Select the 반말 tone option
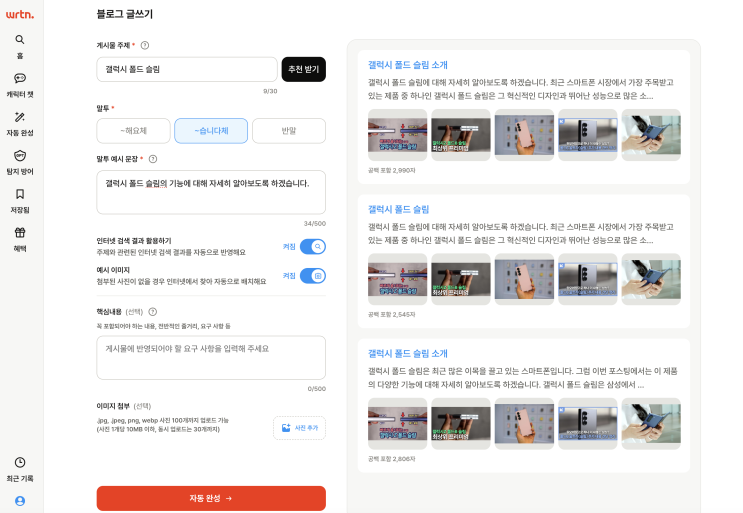Image resolution: width=743 pixels, height=513 pixels. 289,131
